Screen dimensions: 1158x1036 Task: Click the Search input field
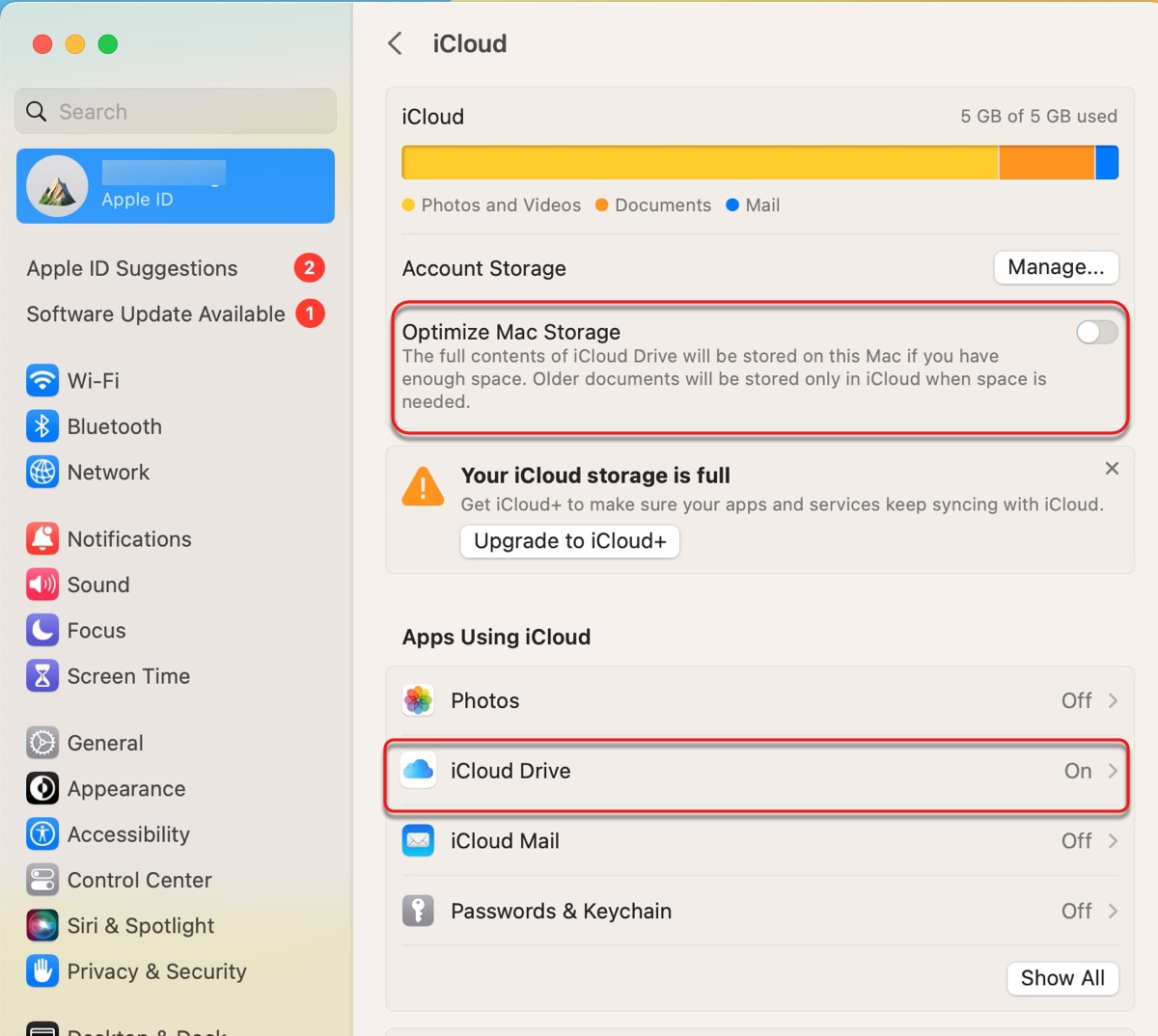pos(176,112)
